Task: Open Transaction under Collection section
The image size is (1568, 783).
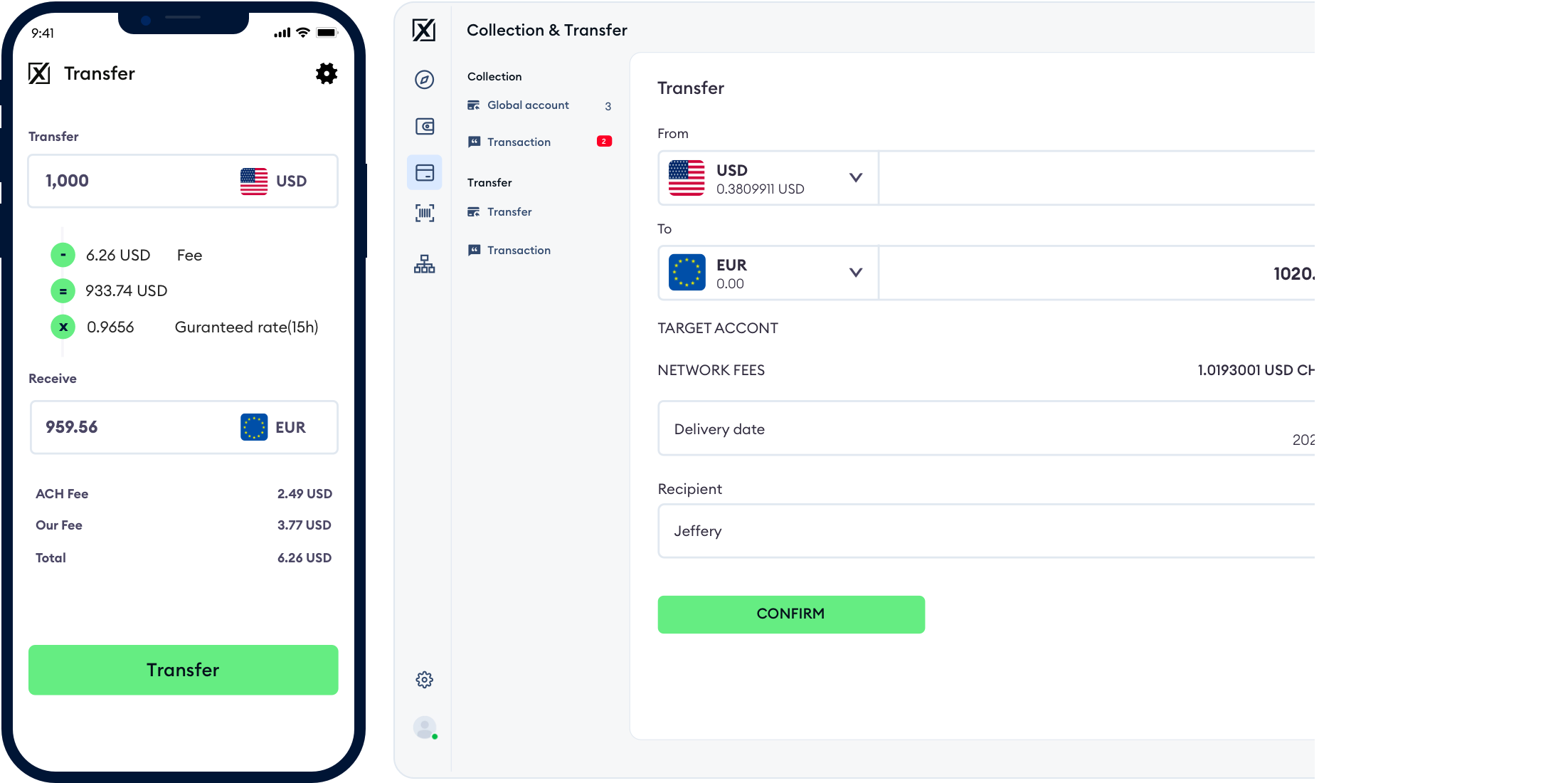Action: [x=519, y=142]
